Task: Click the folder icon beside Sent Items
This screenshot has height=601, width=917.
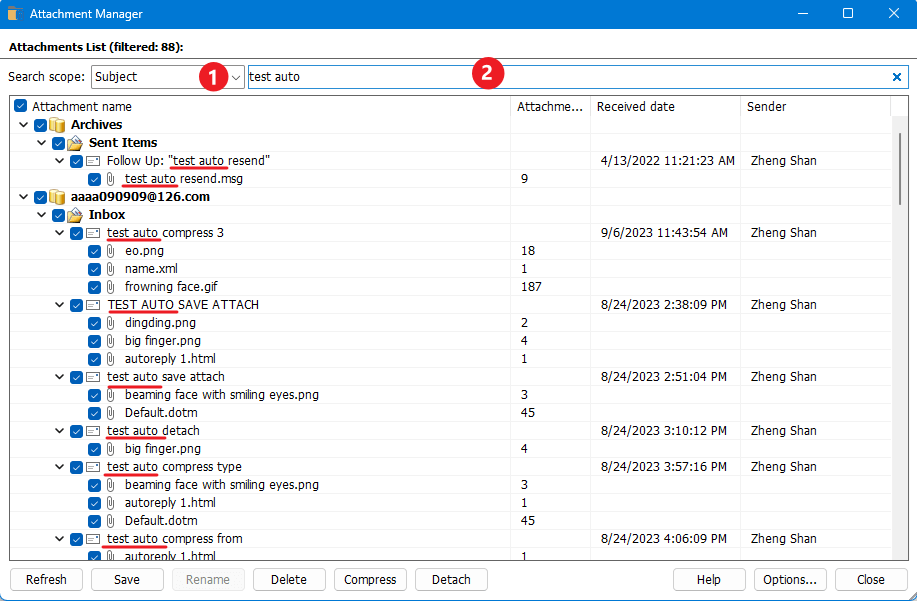Action: click(x=76, y=143)
